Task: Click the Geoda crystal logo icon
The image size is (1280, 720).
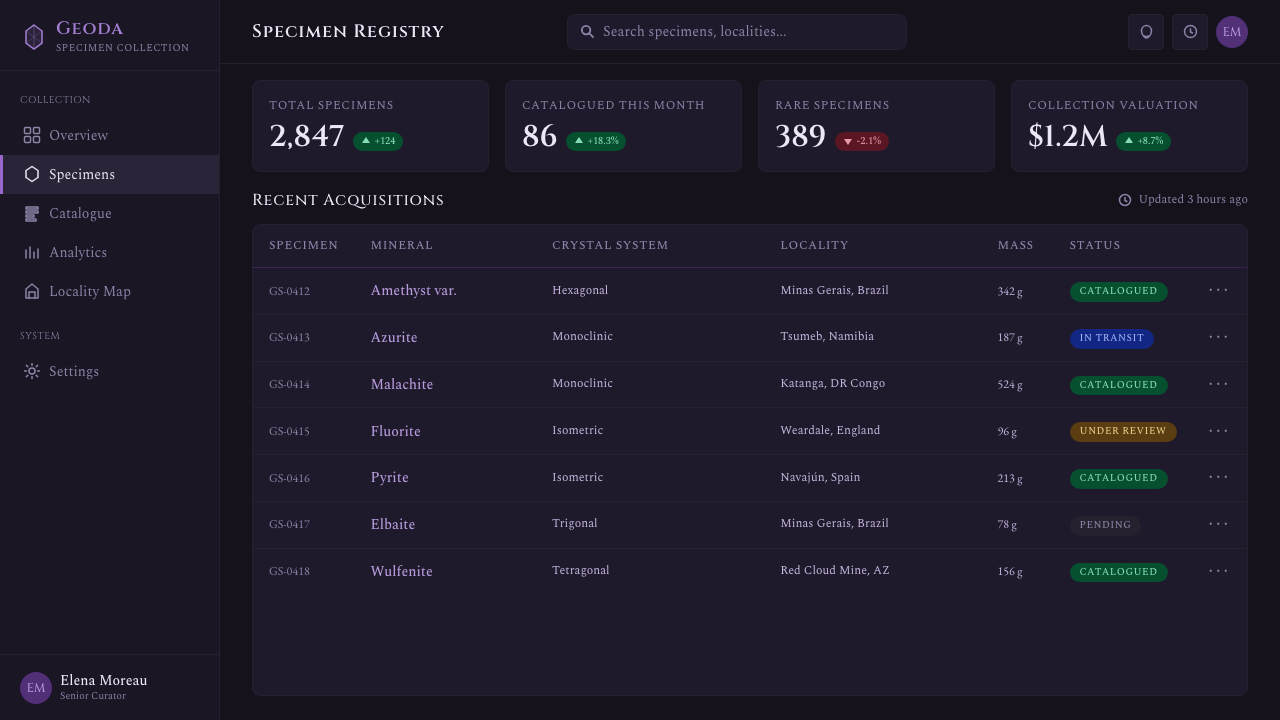Action: coord(34,37)
